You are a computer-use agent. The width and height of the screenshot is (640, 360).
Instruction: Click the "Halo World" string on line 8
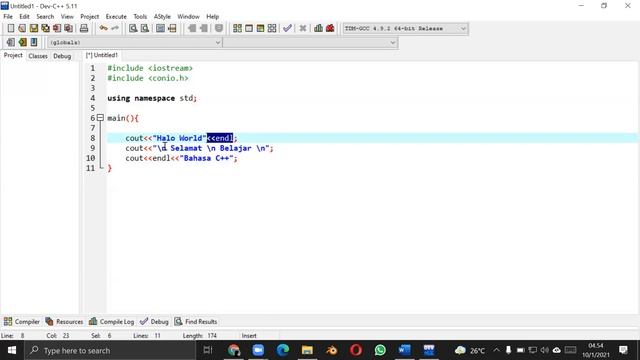coord(180,138)
